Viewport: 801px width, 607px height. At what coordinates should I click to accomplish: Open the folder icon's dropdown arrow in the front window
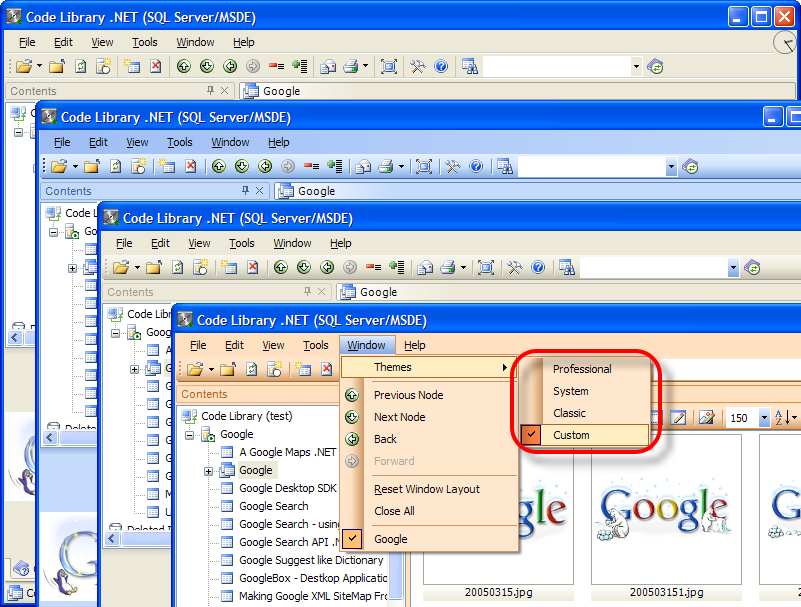[x=211, y=369]
